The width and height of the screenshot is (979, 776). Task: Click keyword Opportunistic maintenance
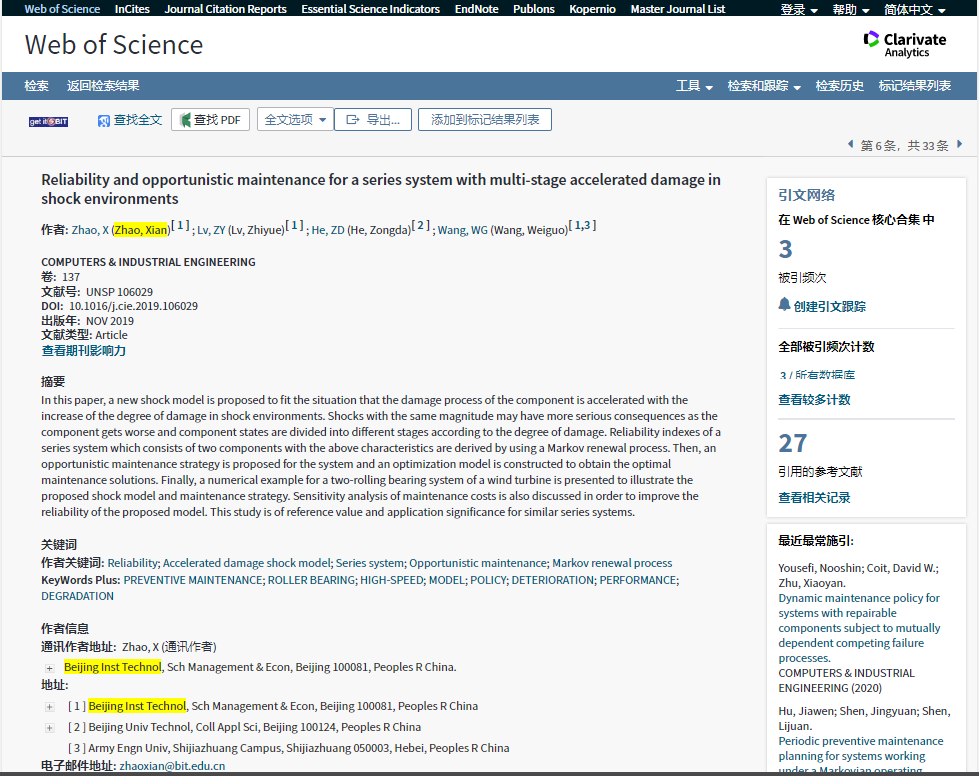(x=478, y=563)
